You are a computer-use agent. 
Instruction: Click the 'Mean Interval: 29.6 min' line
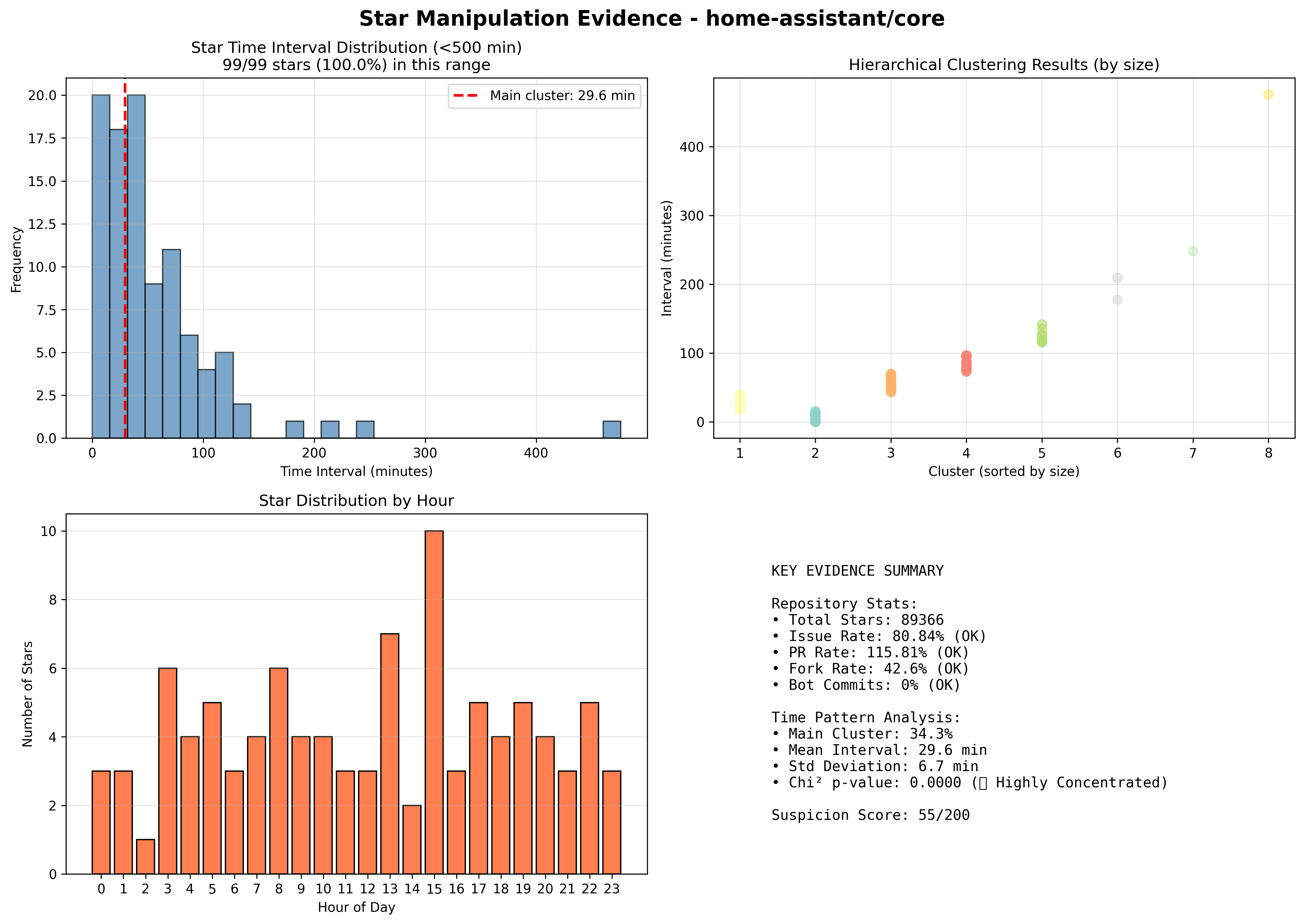(x=879, y=750)
